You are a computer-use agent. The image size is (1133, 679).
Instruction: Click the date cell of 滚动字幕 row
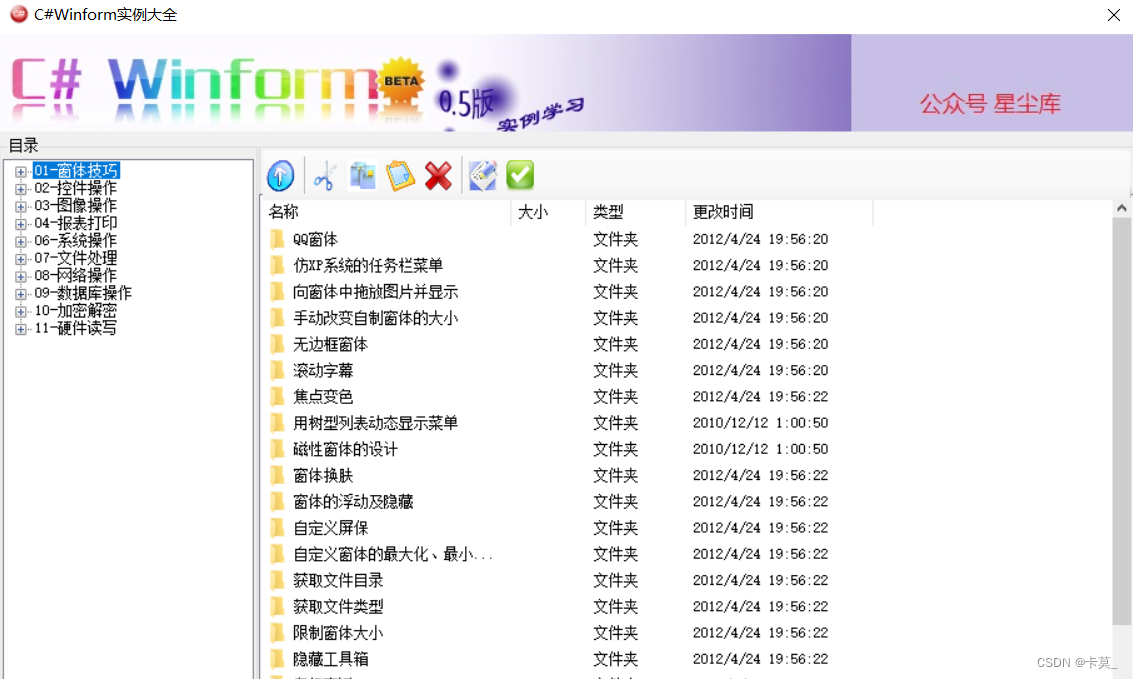click(760, 371)
